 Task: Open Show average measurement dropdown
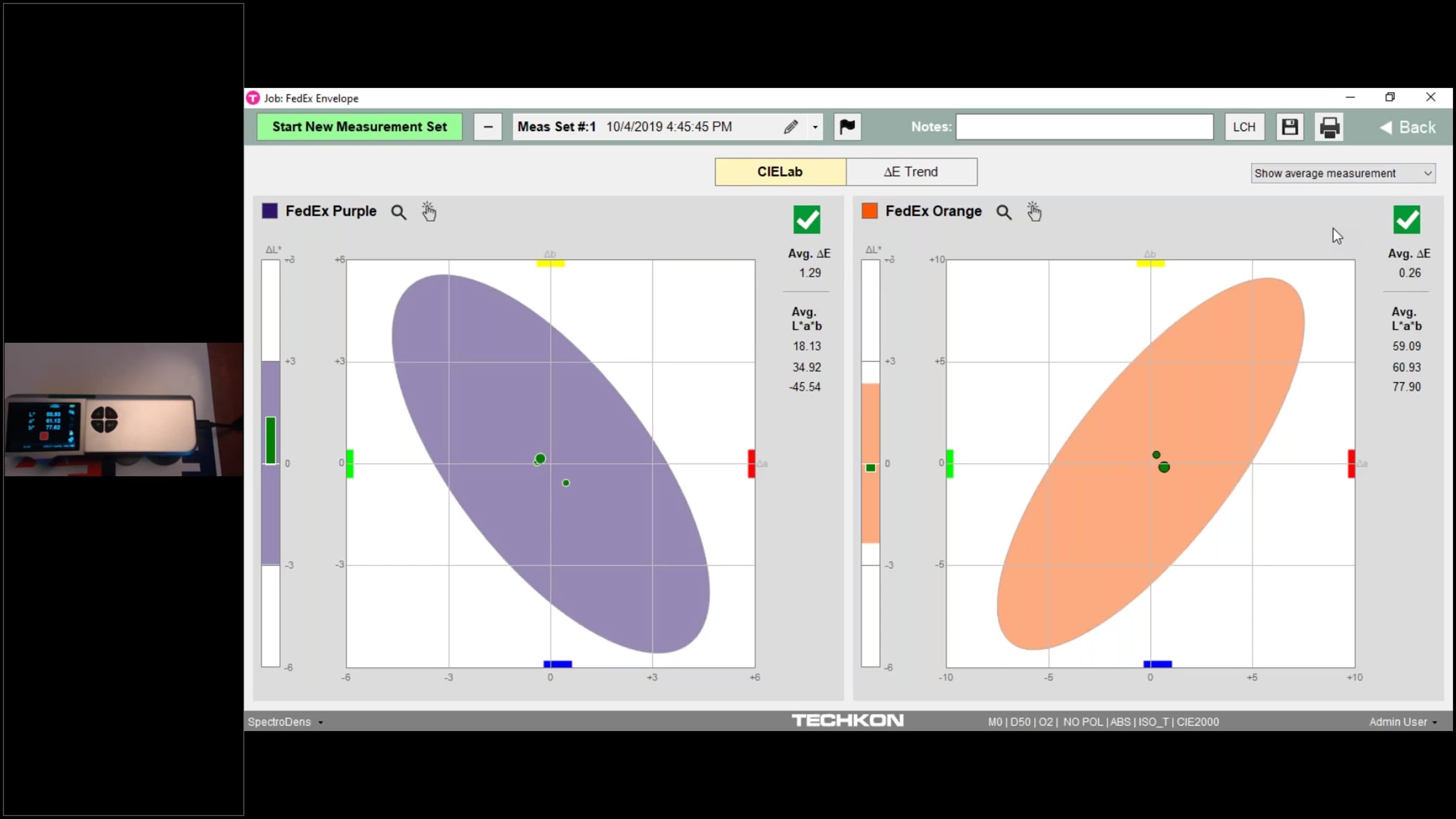(1343, 174)
